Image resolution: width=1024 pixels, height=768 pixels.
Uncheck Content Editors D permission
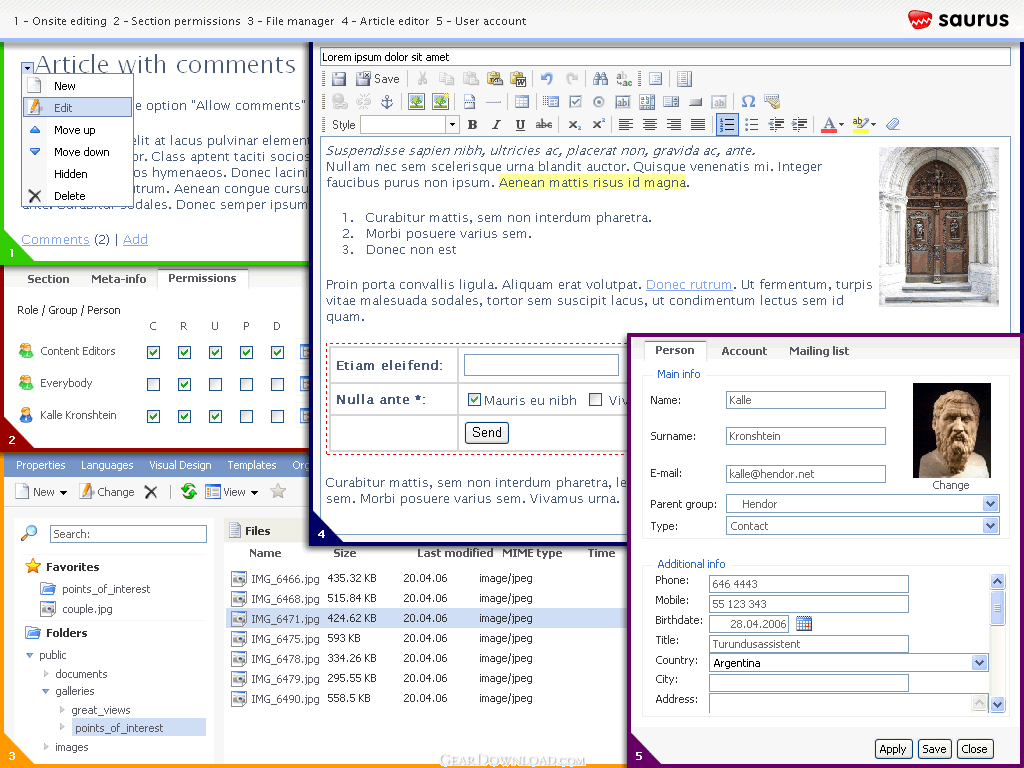(x=278, y=353)
